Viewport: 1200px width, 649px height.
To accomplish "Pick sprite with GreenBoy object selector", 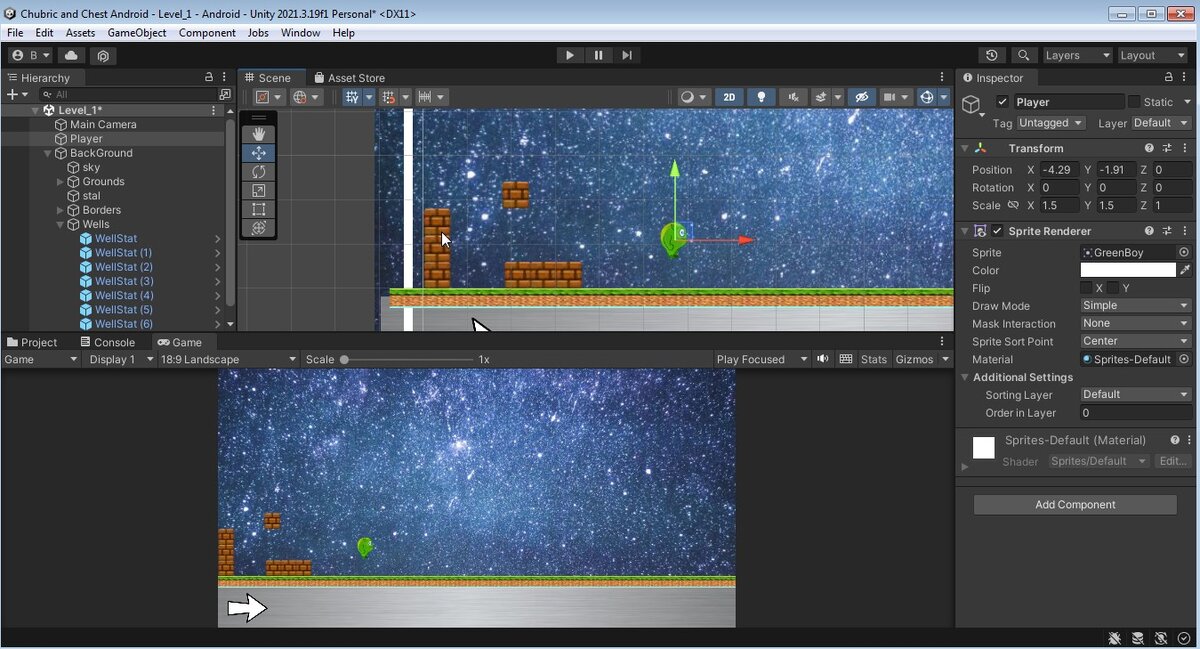I will click(1184, 253).
